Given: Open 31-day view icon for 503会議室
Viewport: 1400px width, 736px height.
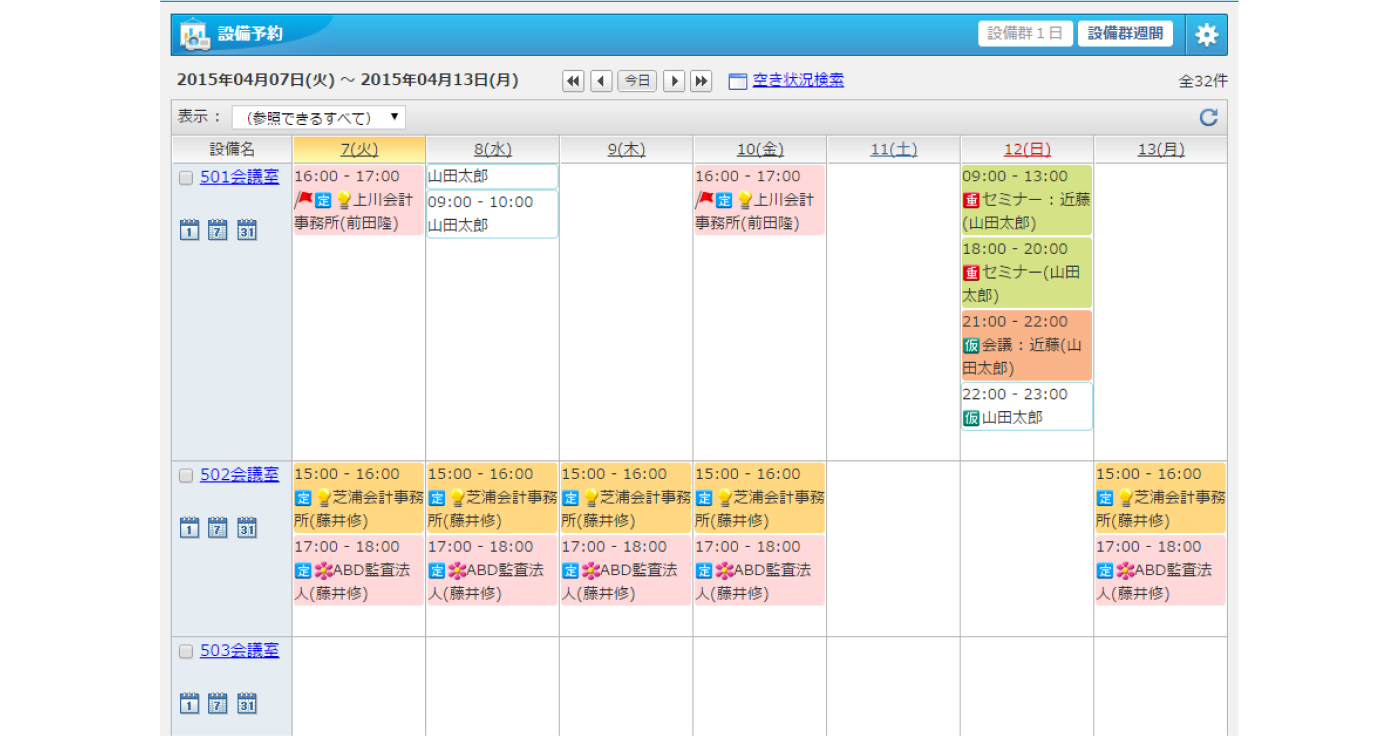Looking at the screenshot, I should 247,703.
